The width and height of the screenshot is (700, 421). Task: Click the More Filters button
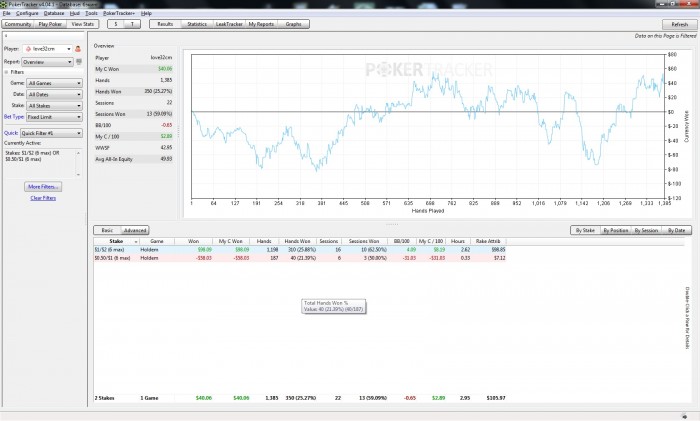click(43, 187)
